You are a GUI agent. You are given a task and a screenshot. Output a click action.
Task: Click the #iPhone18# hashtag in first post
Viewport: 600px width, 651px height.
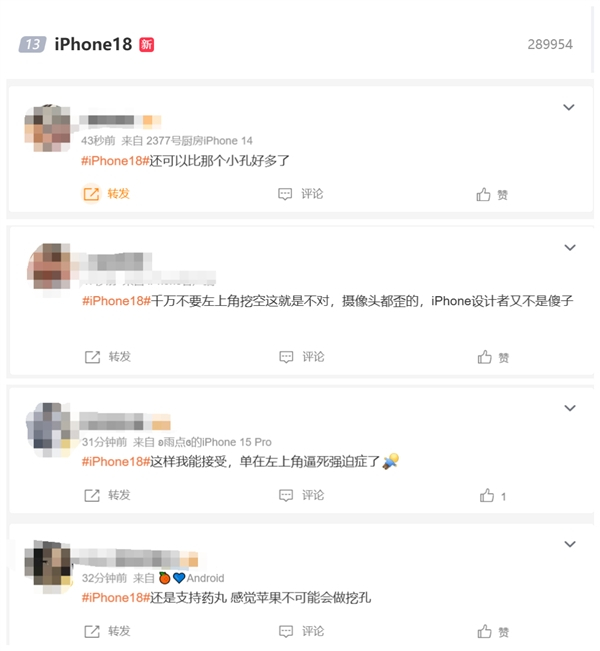click(x=115, y=161)
